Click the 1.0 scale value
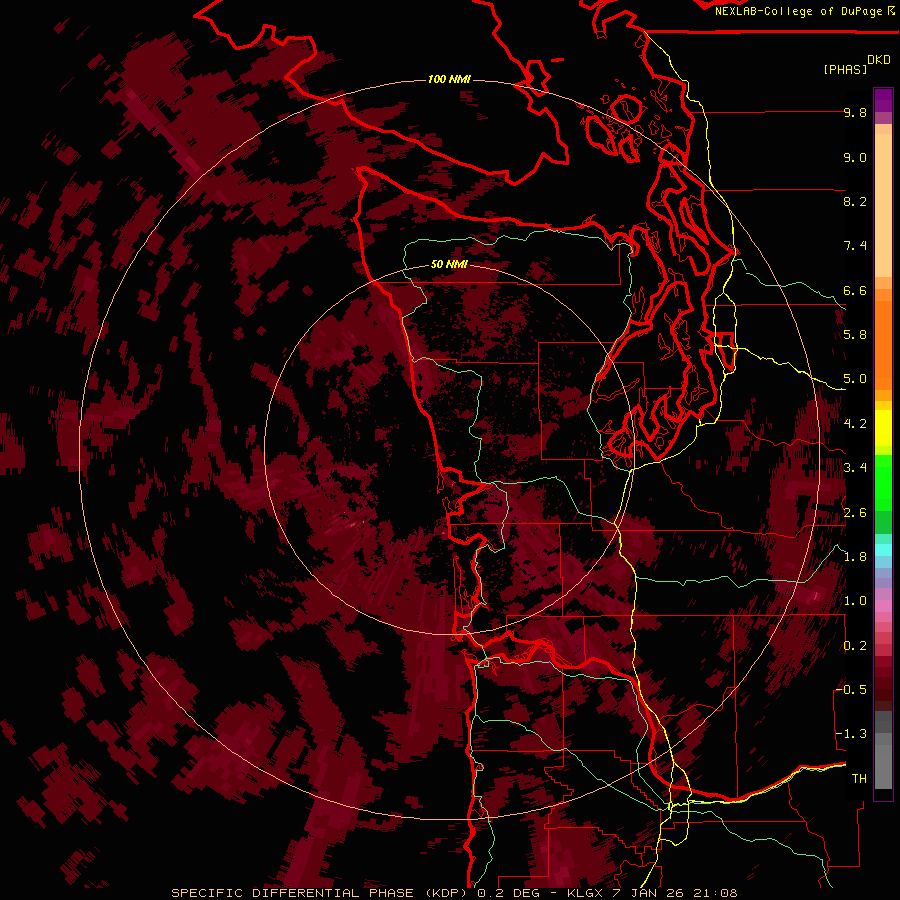Screen dimensions: 900x900 coord(855,601)
